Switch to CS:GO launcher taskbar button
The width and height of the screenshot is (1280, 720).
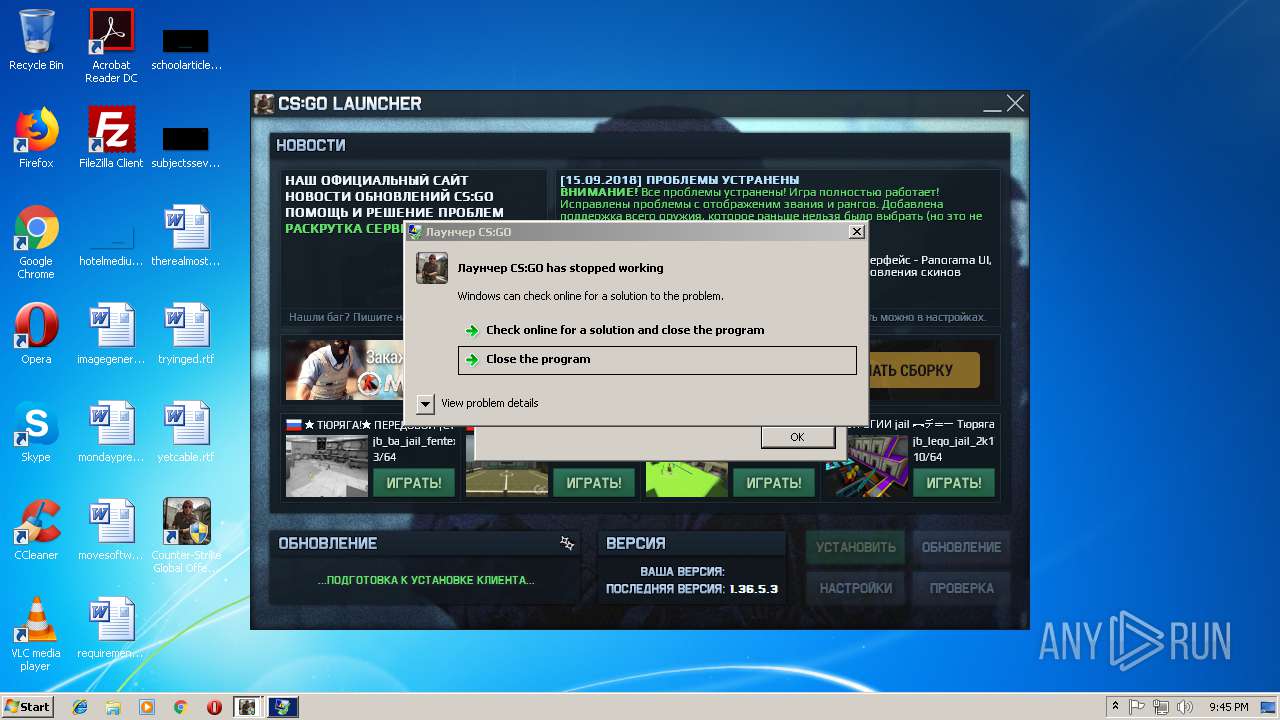248,707
